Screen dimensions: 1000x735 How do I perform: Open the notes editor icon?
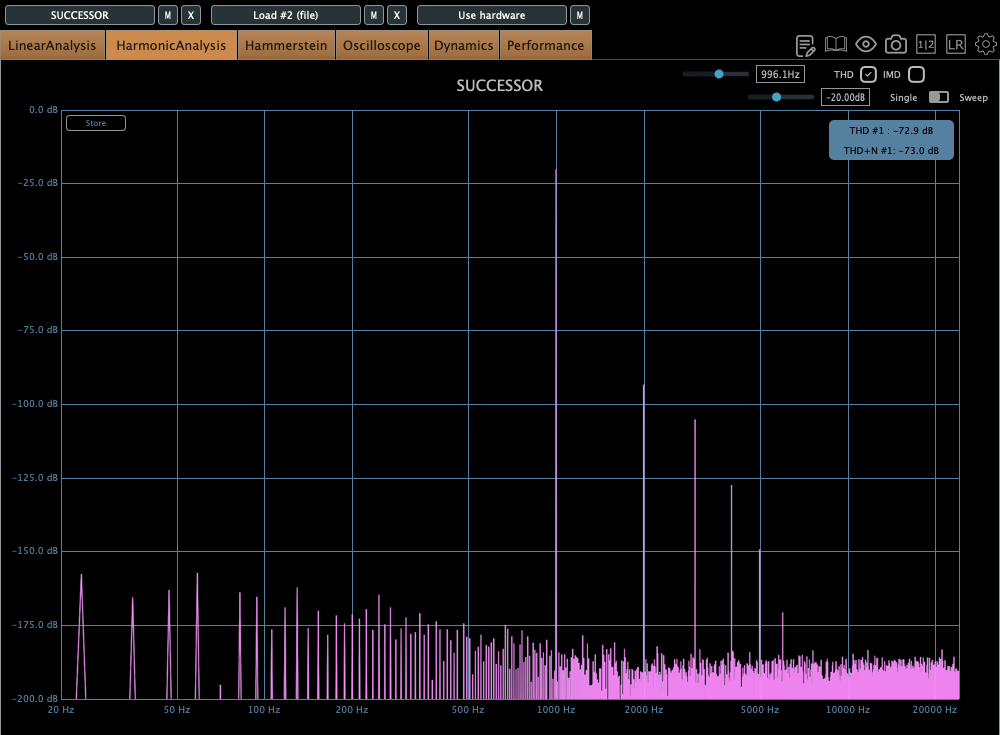805,45
